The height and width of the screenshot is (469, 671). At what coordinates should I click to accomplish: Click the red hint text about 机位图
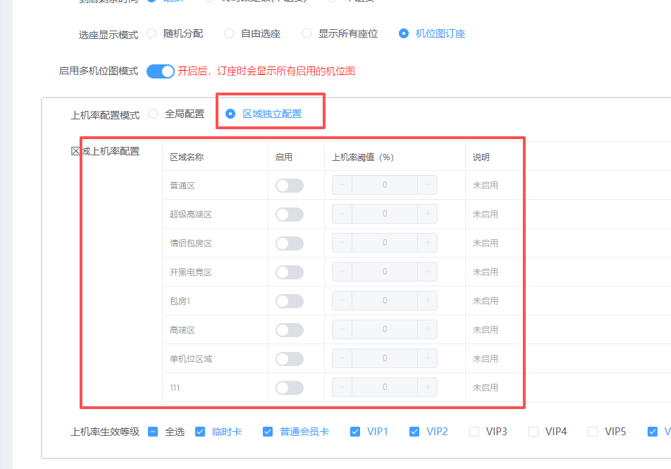click(267, 71)
